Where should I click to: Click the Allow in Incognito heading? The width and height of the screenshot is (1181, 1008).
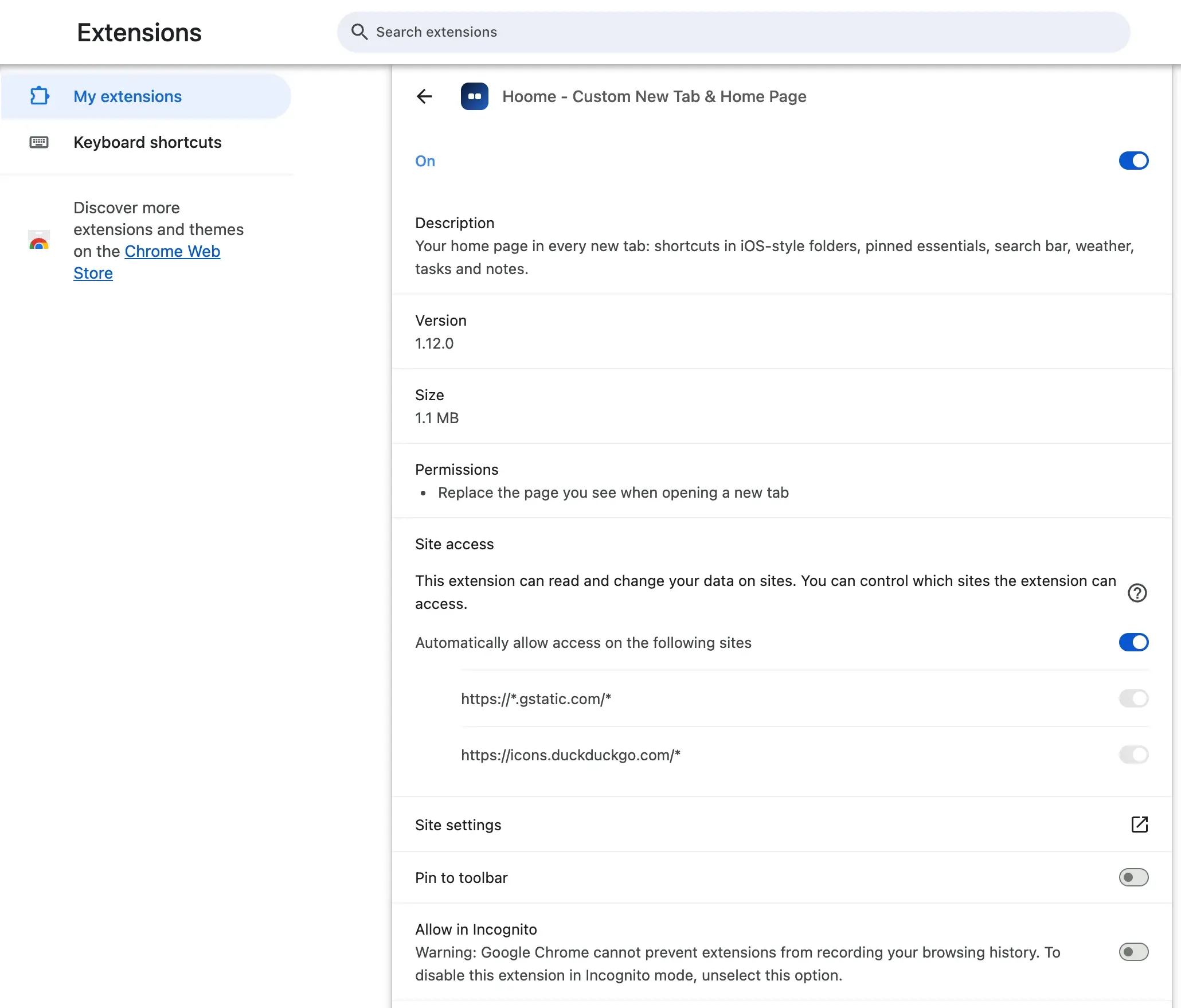tap(476, 929)
